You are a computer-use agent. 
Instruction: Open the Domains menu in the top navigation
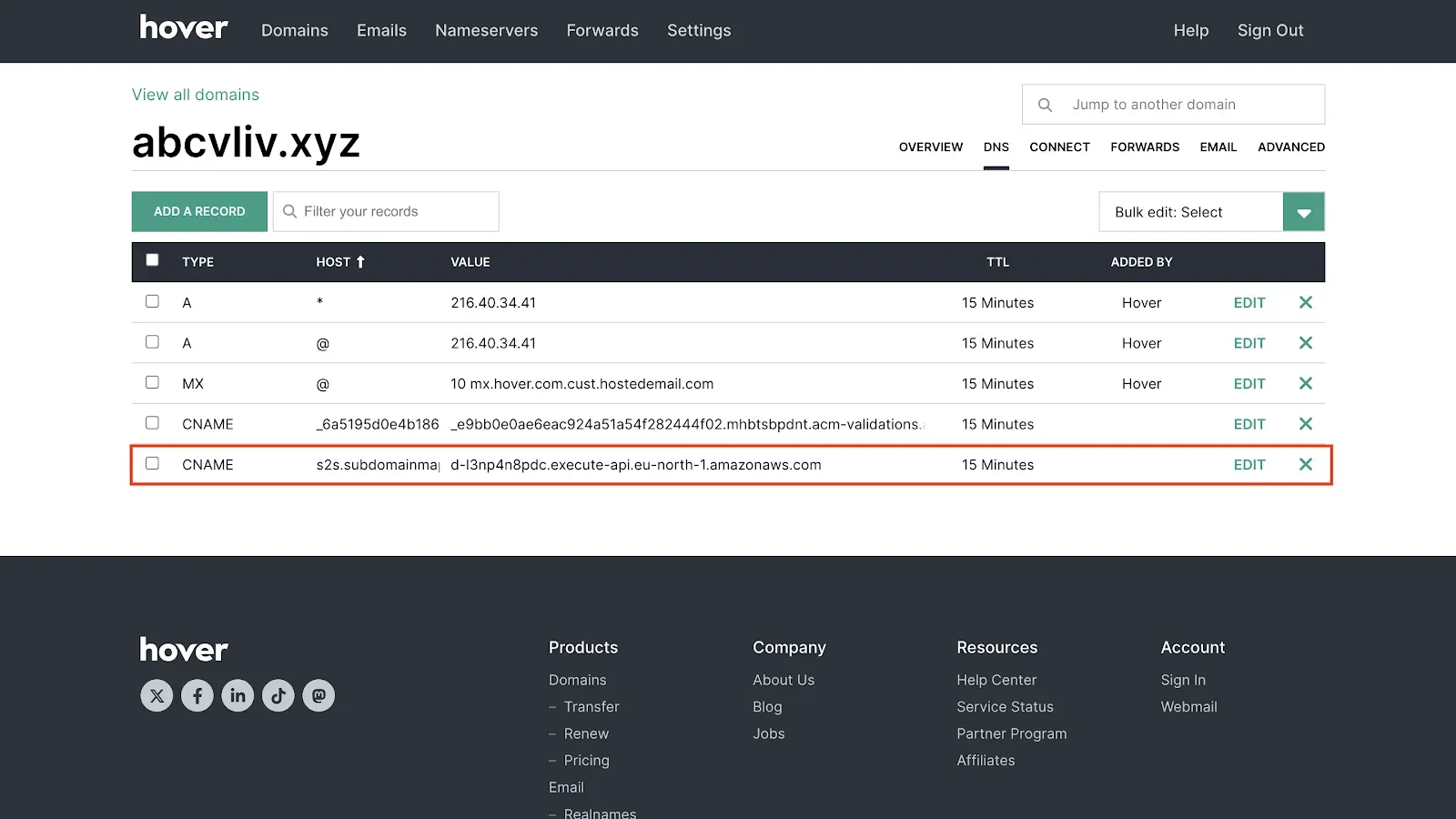pos(295,31)
